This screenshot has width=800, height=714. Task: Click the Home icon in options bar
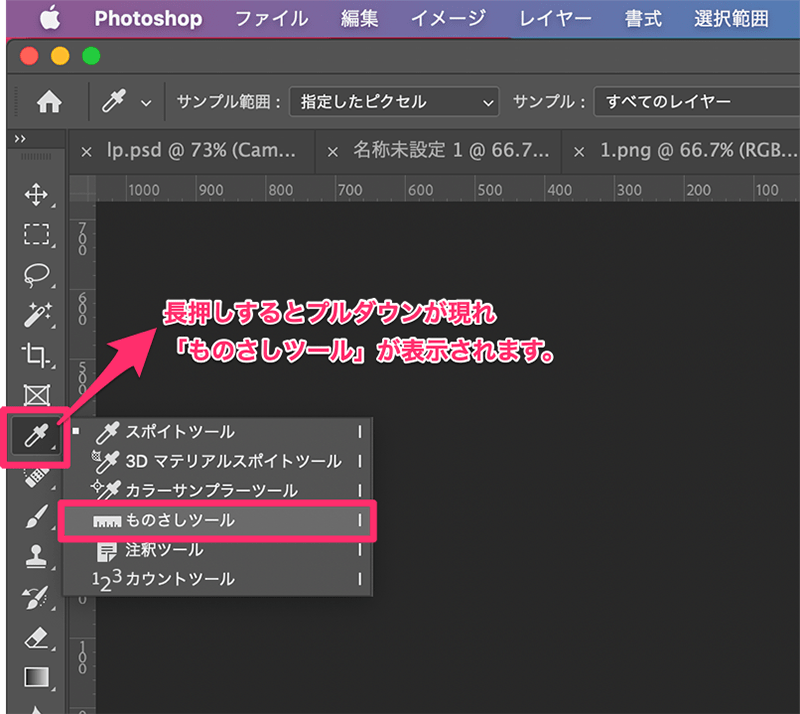point(48,102)
